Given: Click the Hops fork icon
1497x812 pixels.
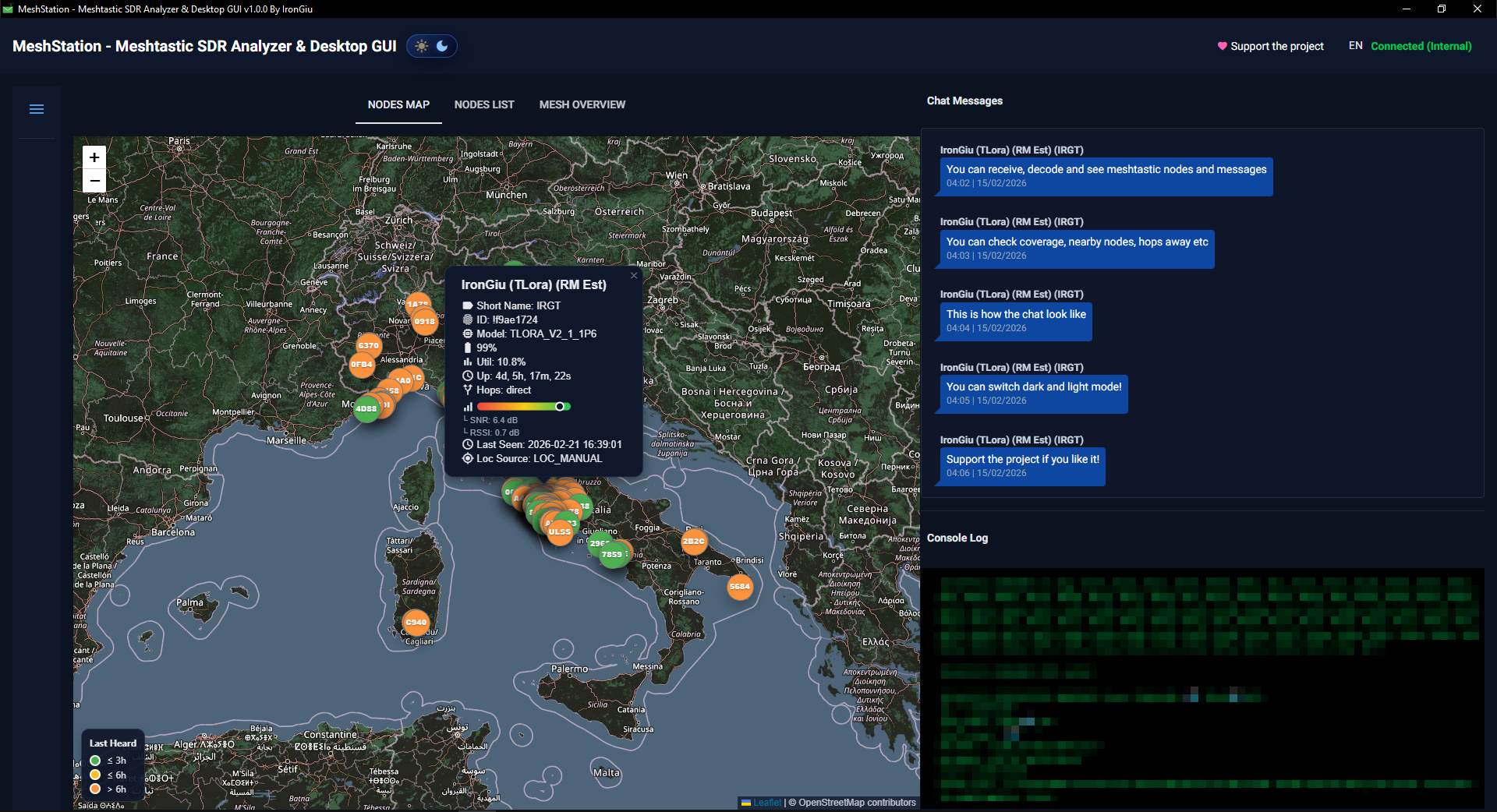Looking at the screenshot, I should (468, 390).
